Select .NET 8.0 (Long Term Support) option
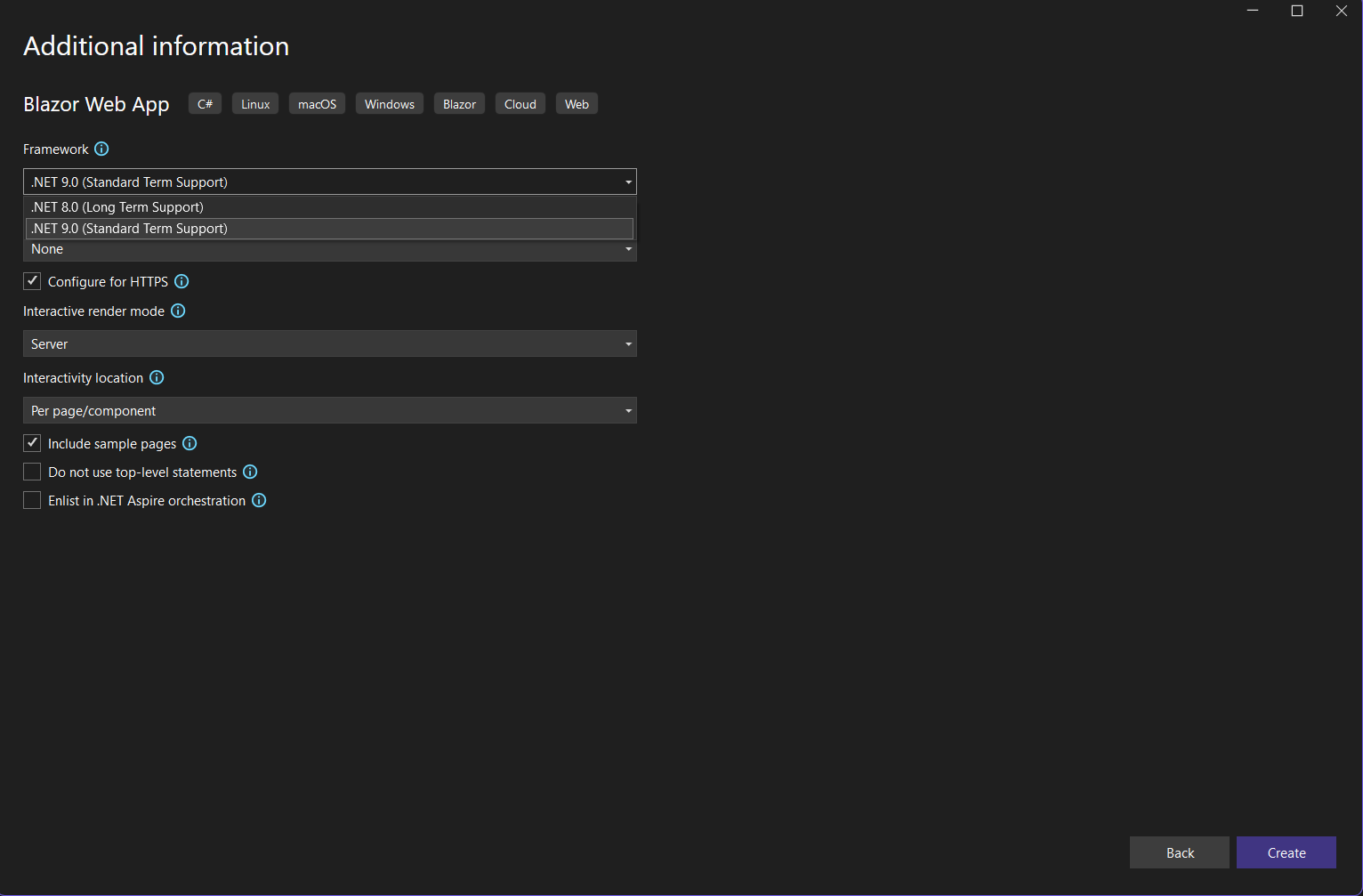The height and width of the screenshot is (896, 1363). 330,207
